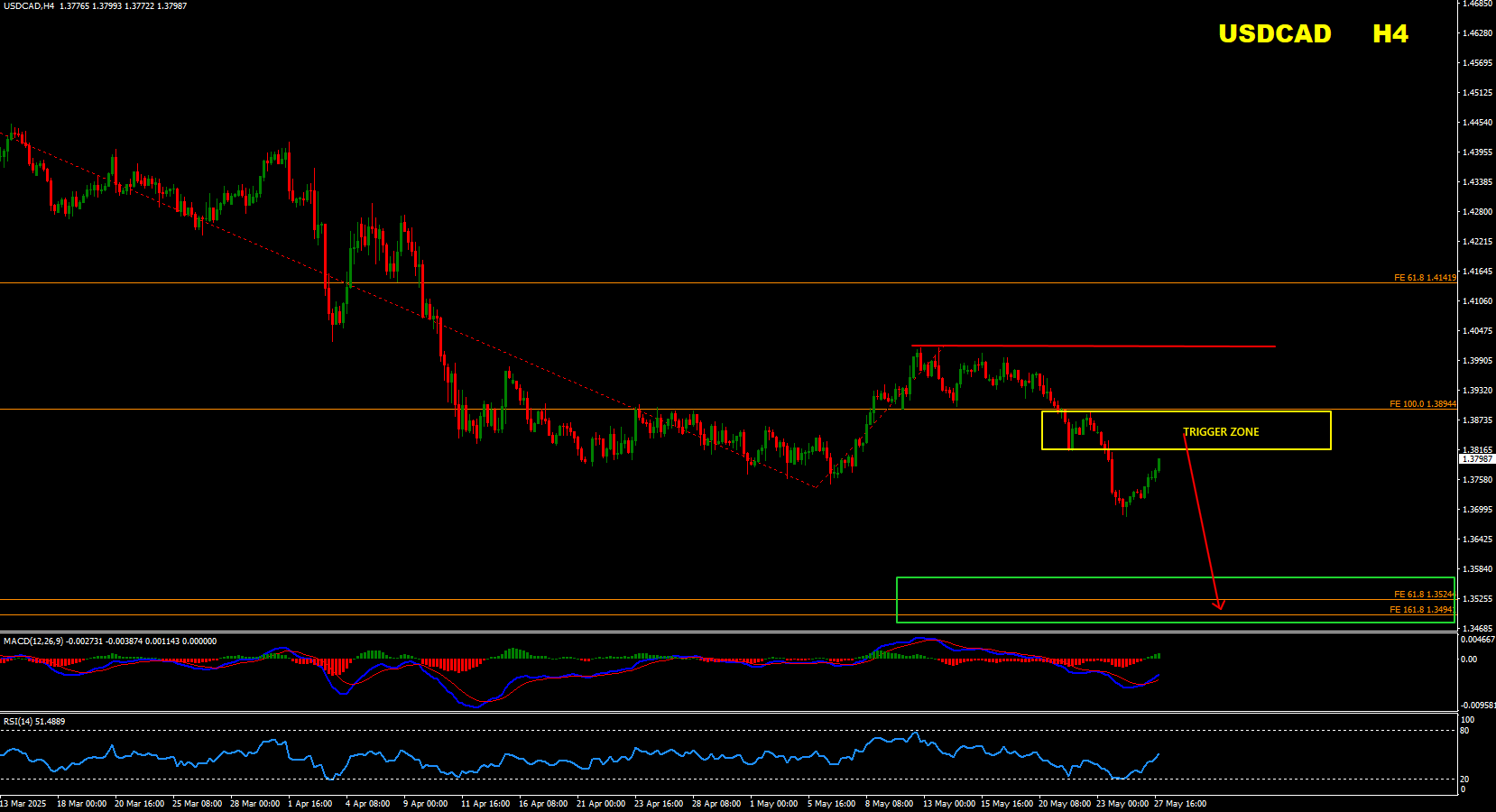Select the MACD(12,26,9) indicator label
The image size is (1496, 812).
coord(33,641)
